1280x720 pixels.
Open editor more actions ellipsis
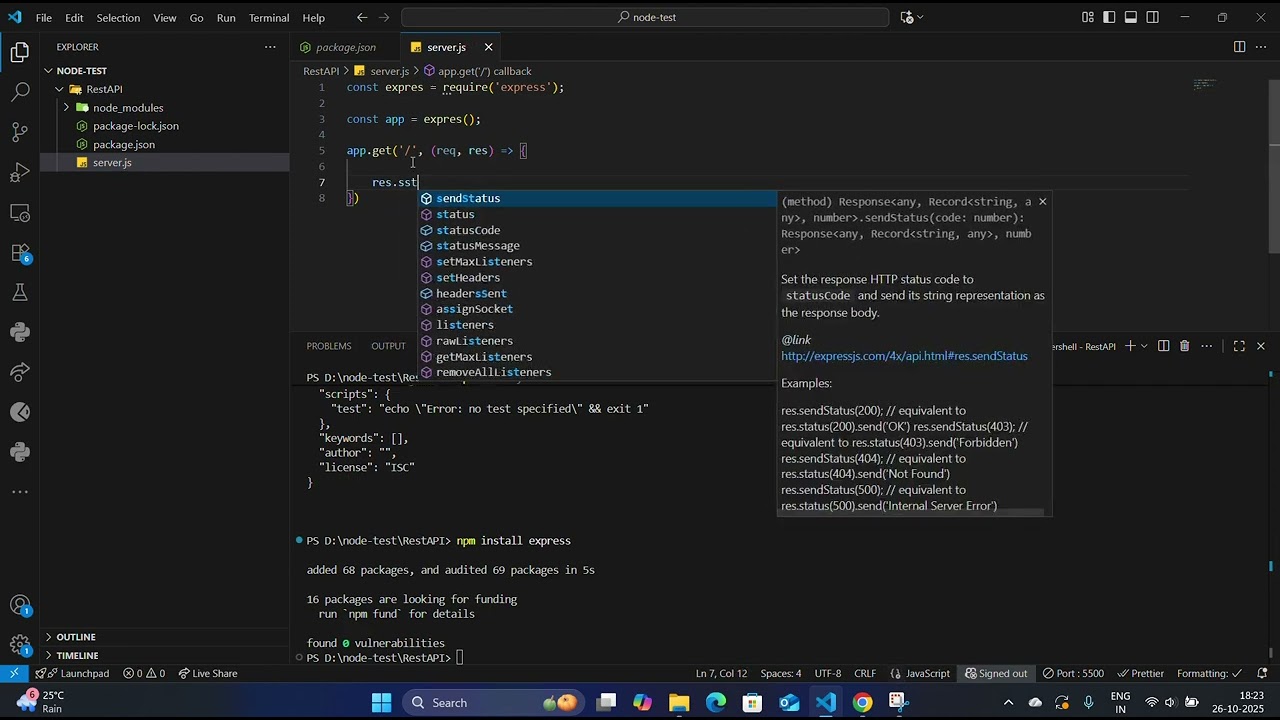point(1261,47)
